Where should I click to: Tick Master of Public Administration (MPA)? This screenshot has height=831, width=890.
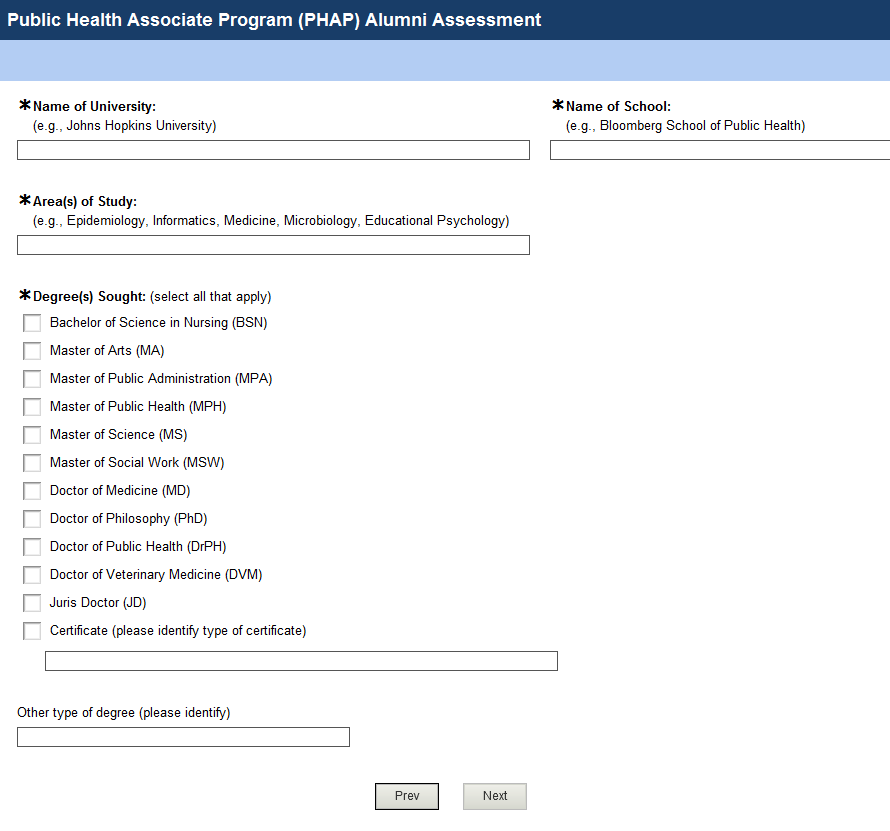tap(32, 379)
